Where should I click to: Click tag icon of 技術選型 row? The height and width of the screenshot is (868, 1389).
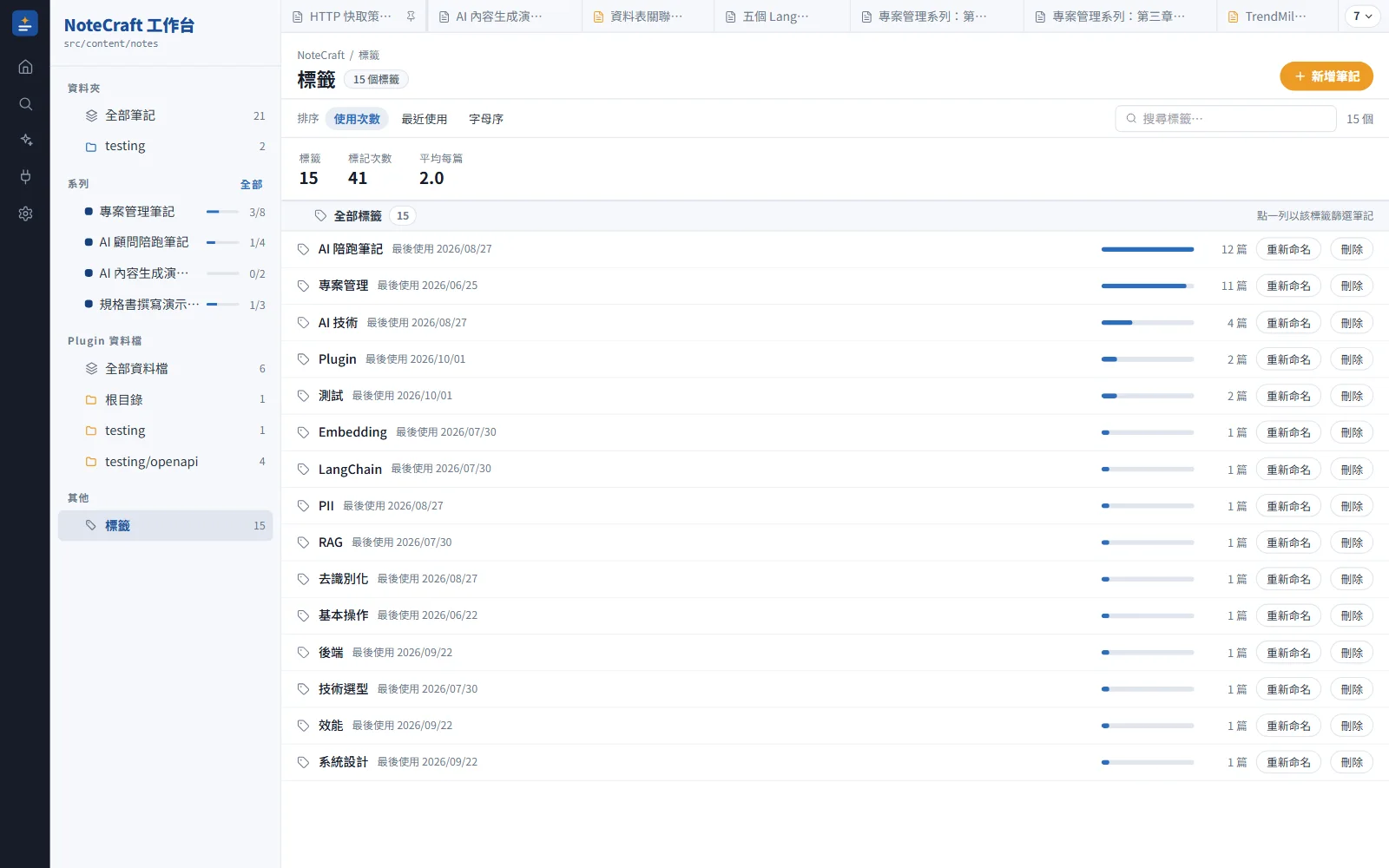(303, 689)
